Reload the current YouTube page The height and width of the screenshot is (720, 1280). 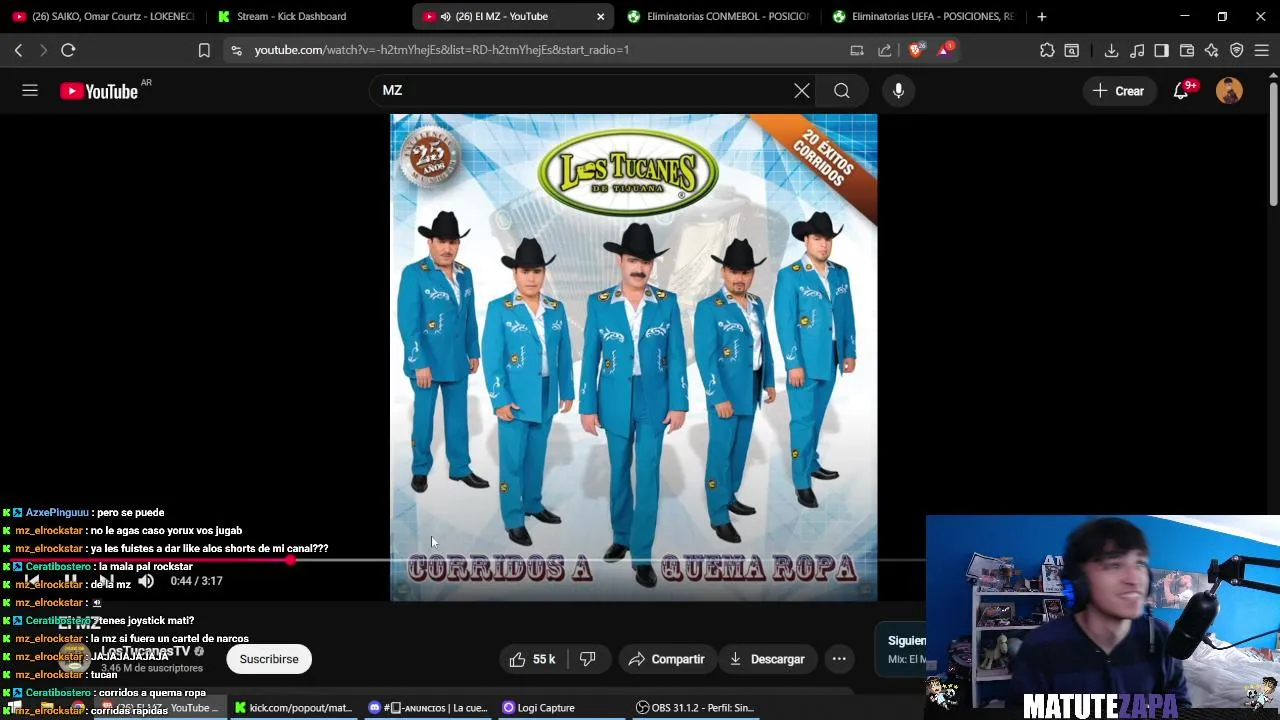click(x=68, y=50)
